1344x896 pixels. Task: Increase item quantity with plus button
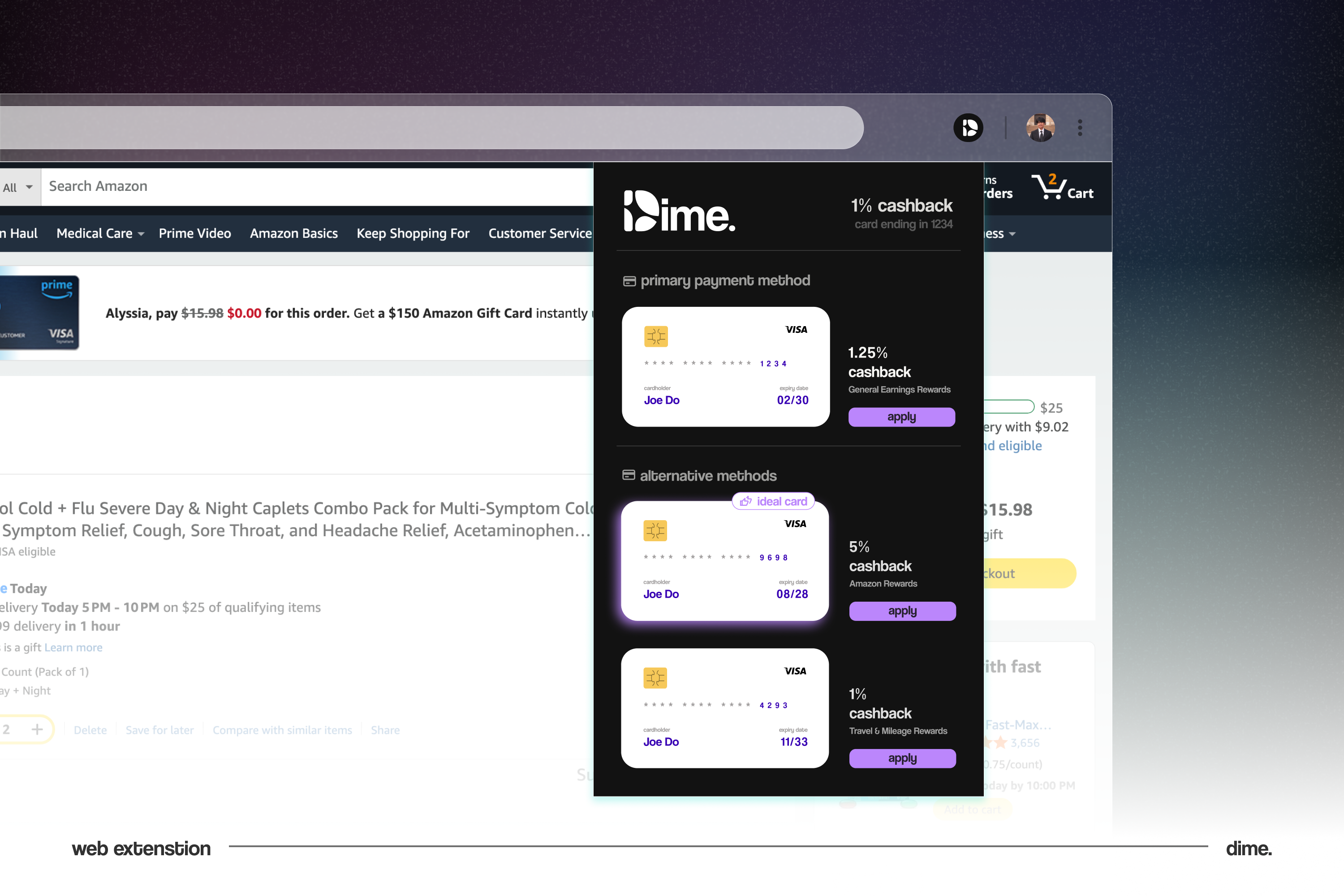[37, 729]
